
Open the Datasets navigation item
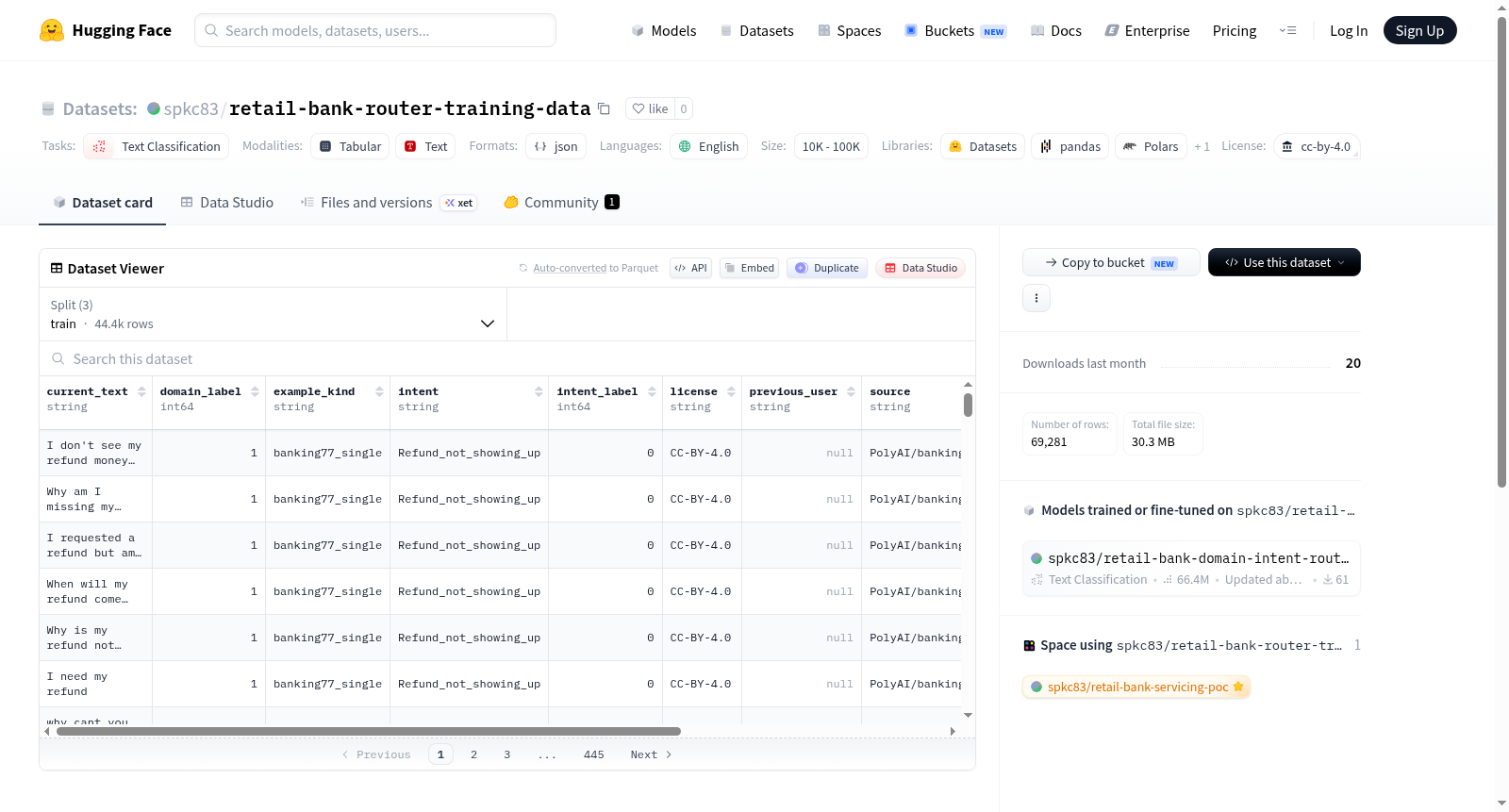(x=756, y=30)
